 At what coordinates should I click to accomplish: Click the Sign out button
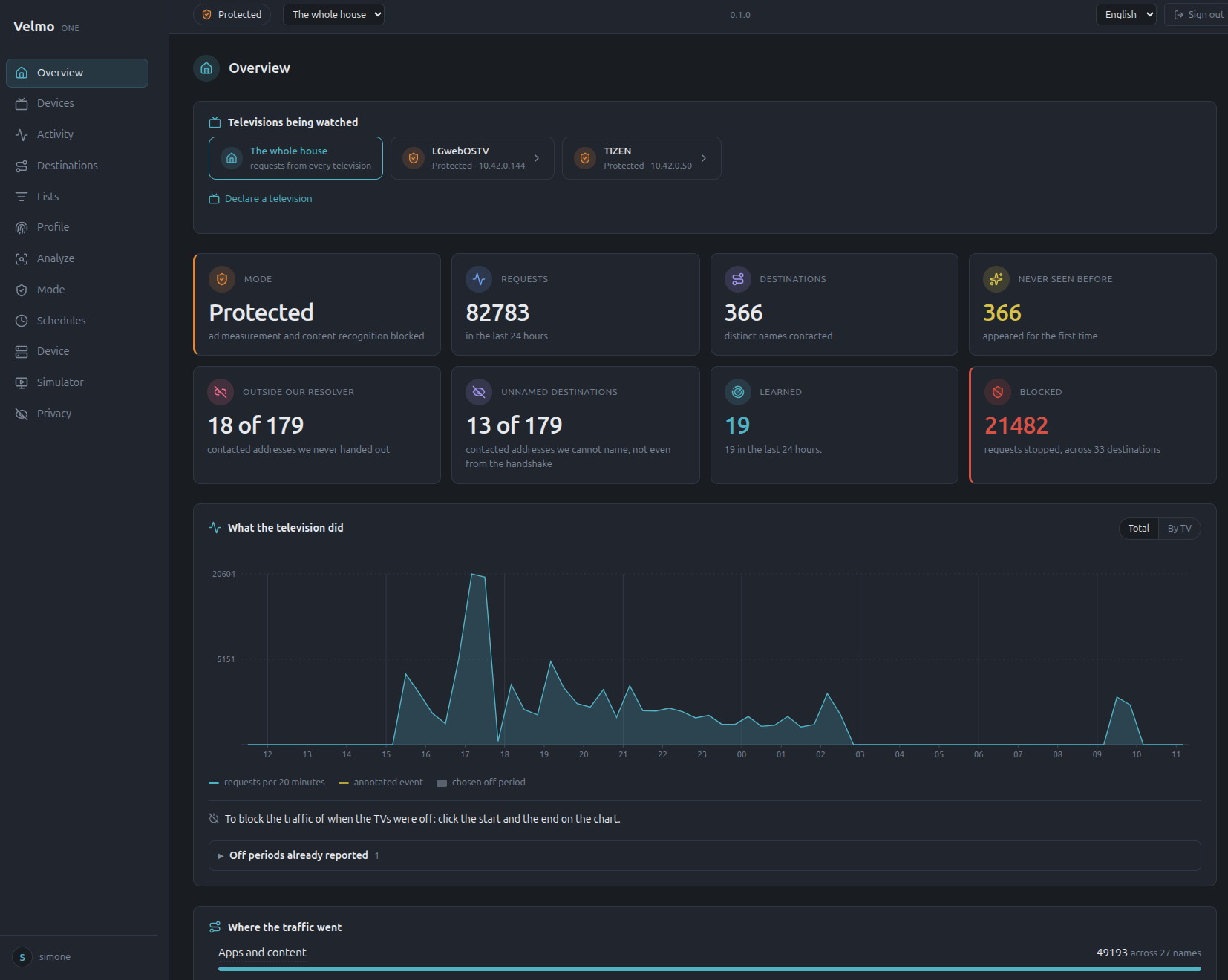[x=1198, y=14]
